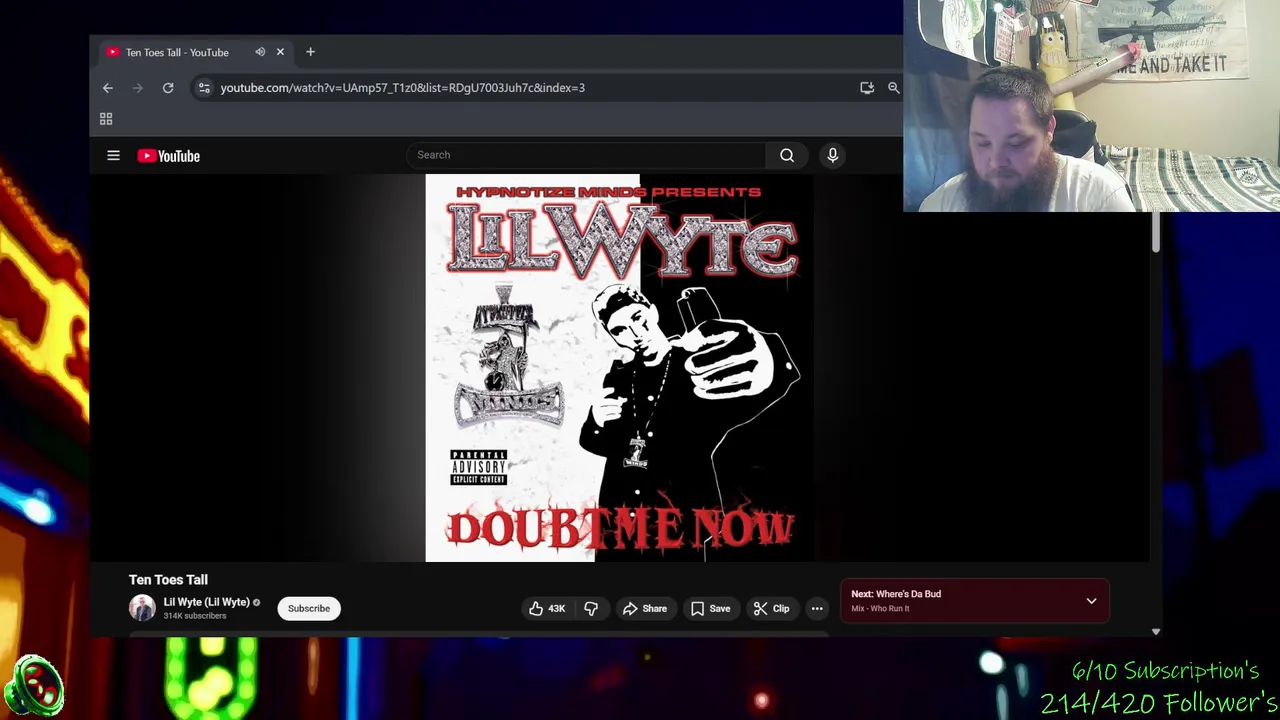Click the 314K subscribers text
1280x720 pixels.
click(195, 616)
